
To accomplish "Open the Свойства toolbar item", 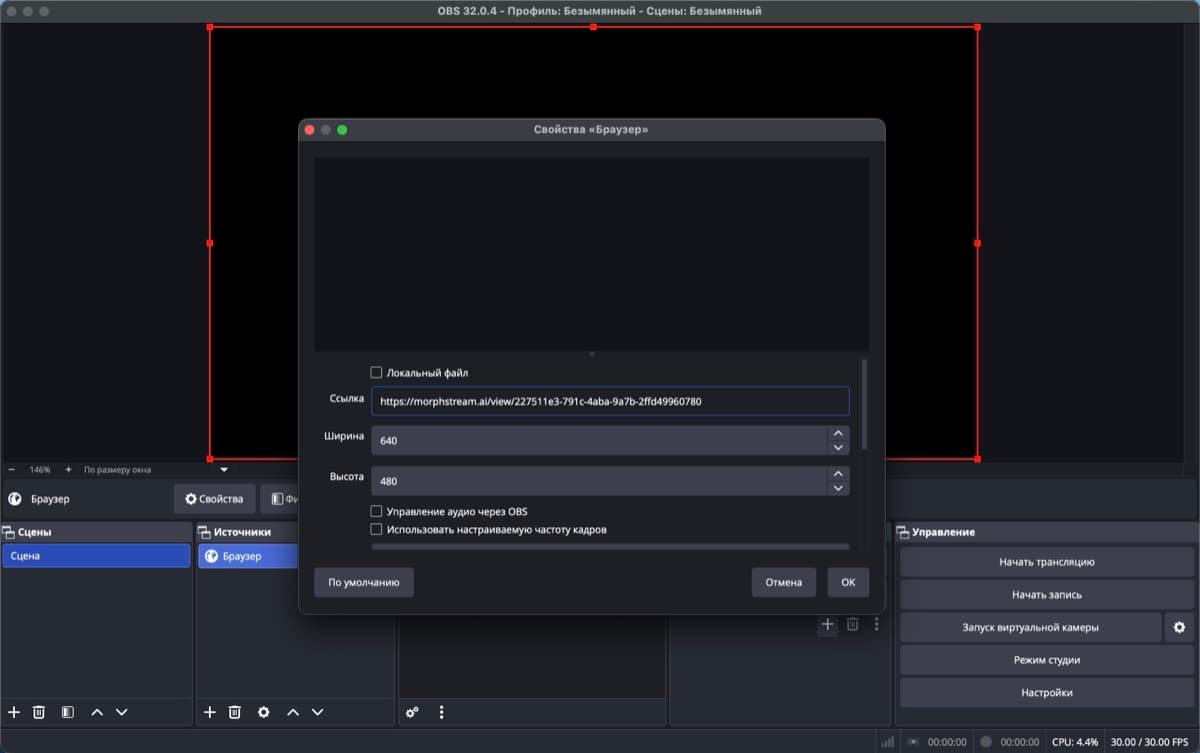I will [x=214, y=499].
